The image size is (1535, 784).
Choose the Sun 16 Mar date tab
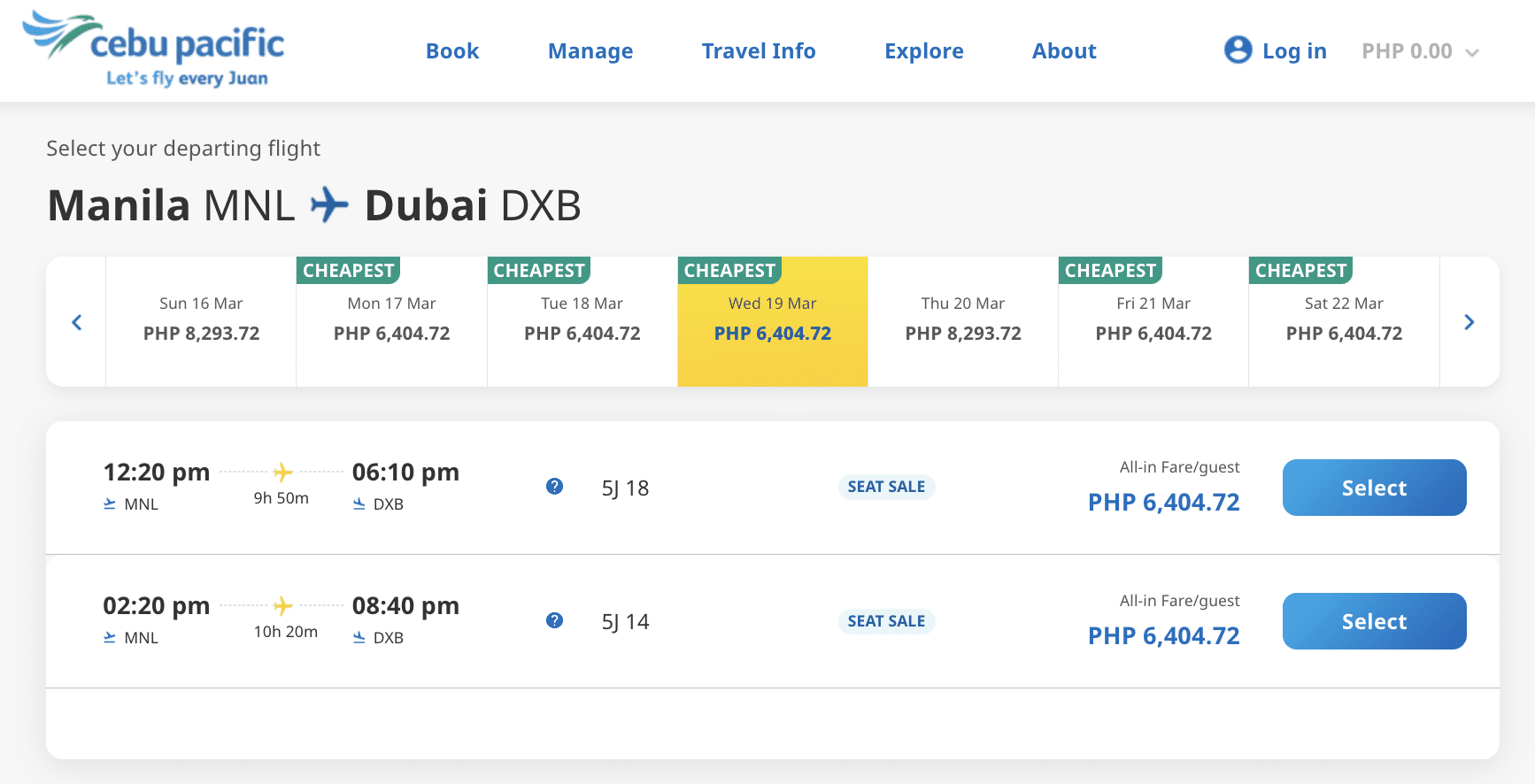tap(201, 322)
